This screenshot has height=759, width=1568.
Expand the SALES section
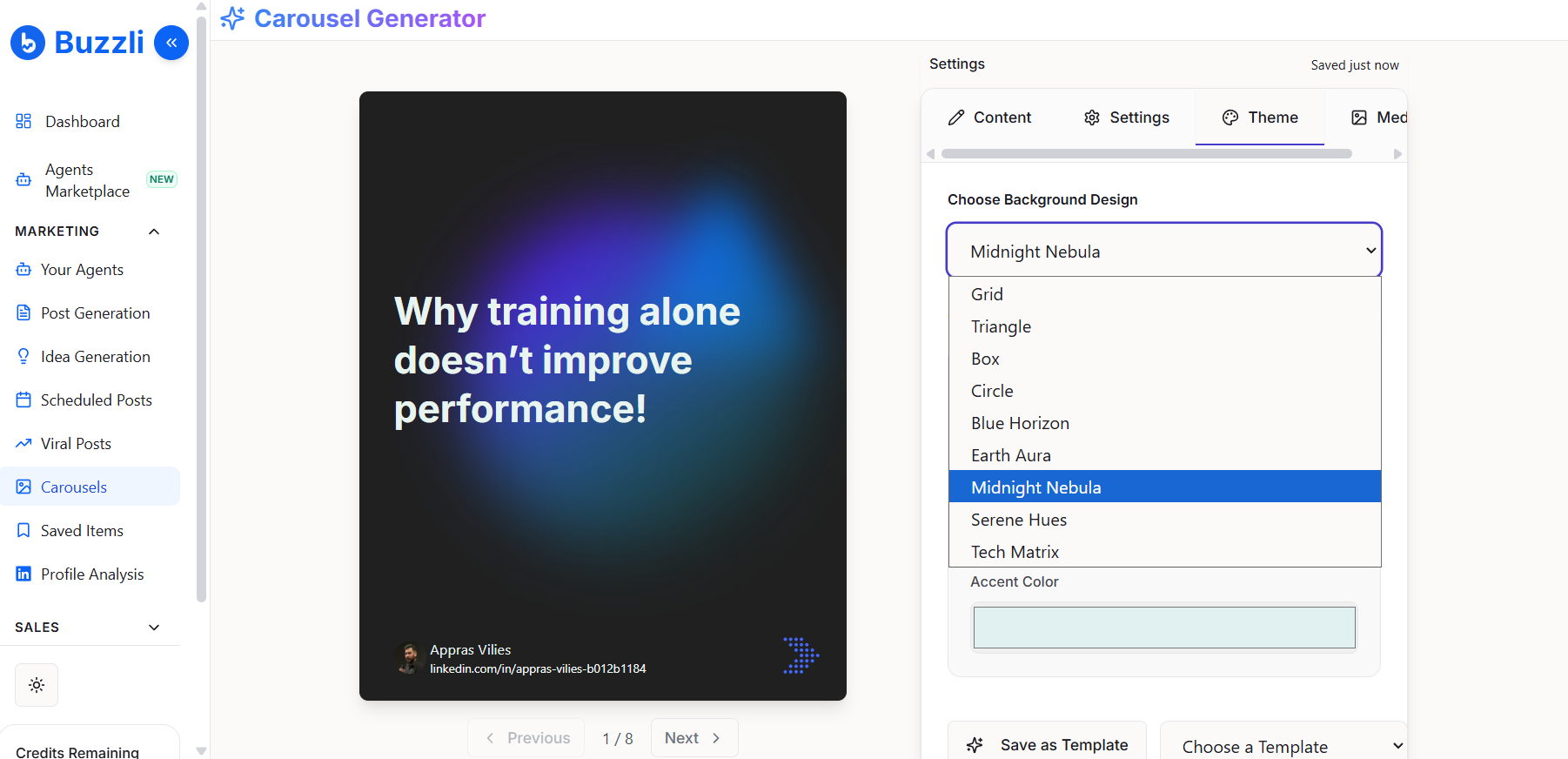[154, 628]
